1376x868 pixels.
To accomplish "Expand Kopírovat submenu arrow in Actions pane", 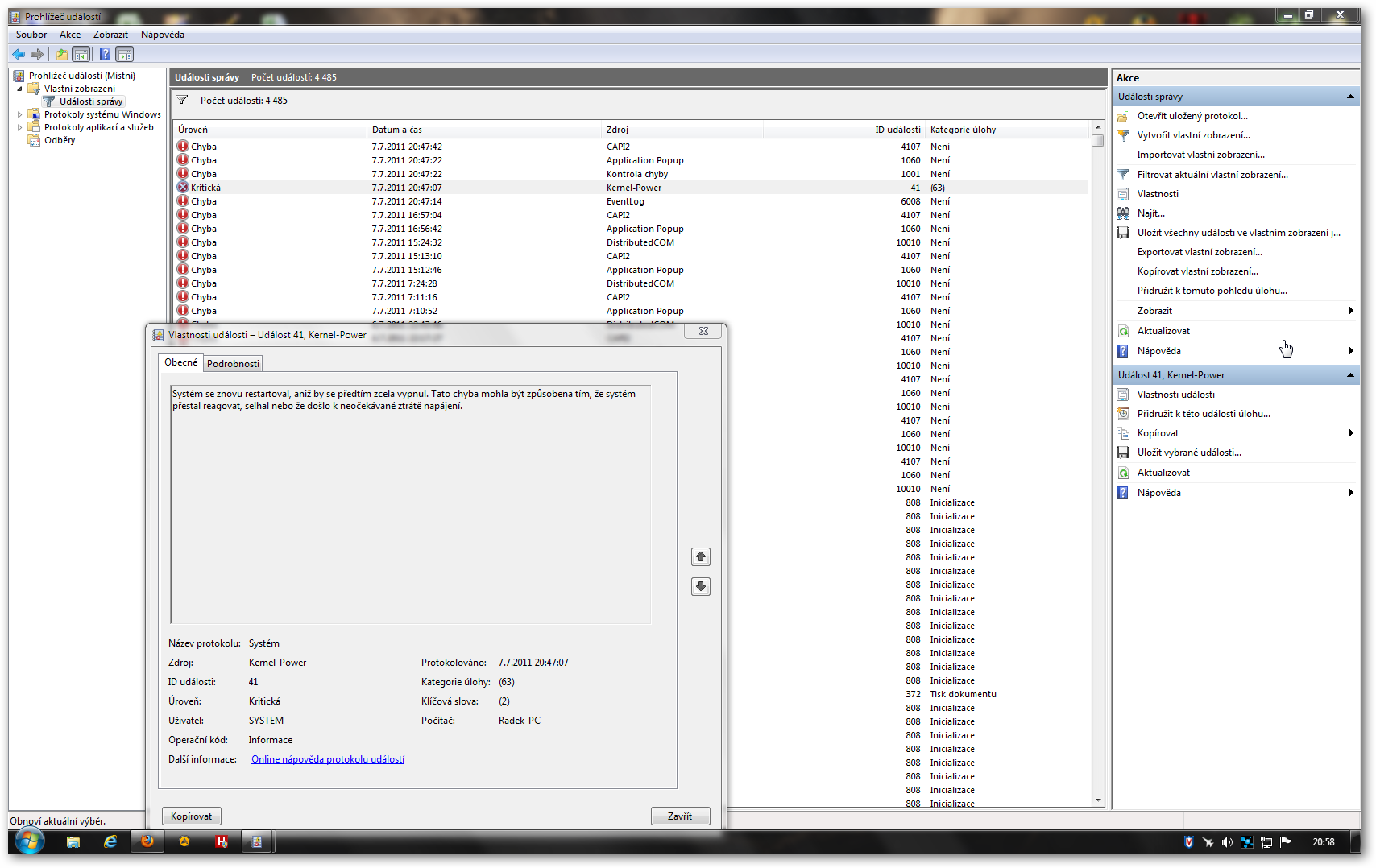I will (x=1351, y=433).
